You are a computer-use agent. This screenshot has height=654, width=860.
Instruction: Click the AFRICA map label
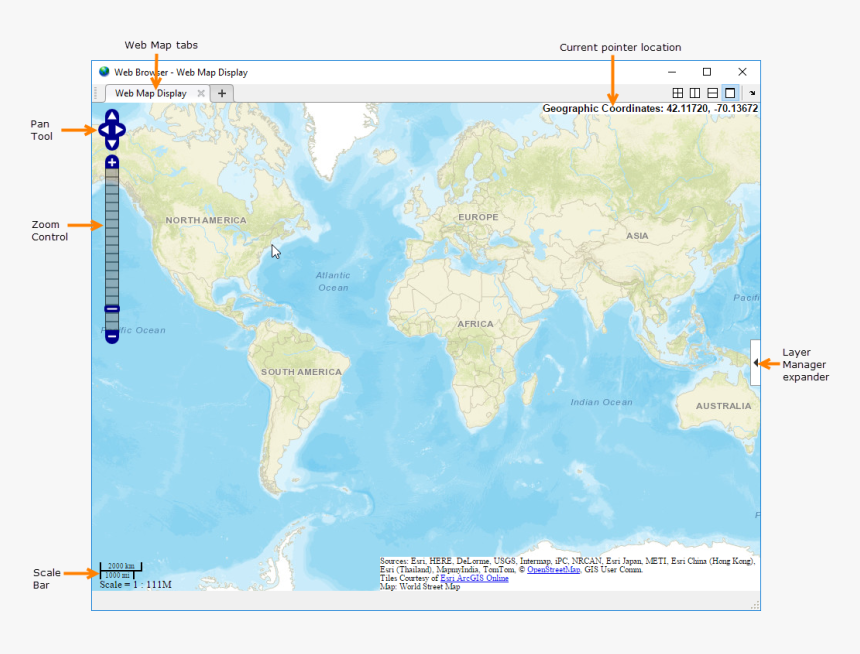pos(476,324)
